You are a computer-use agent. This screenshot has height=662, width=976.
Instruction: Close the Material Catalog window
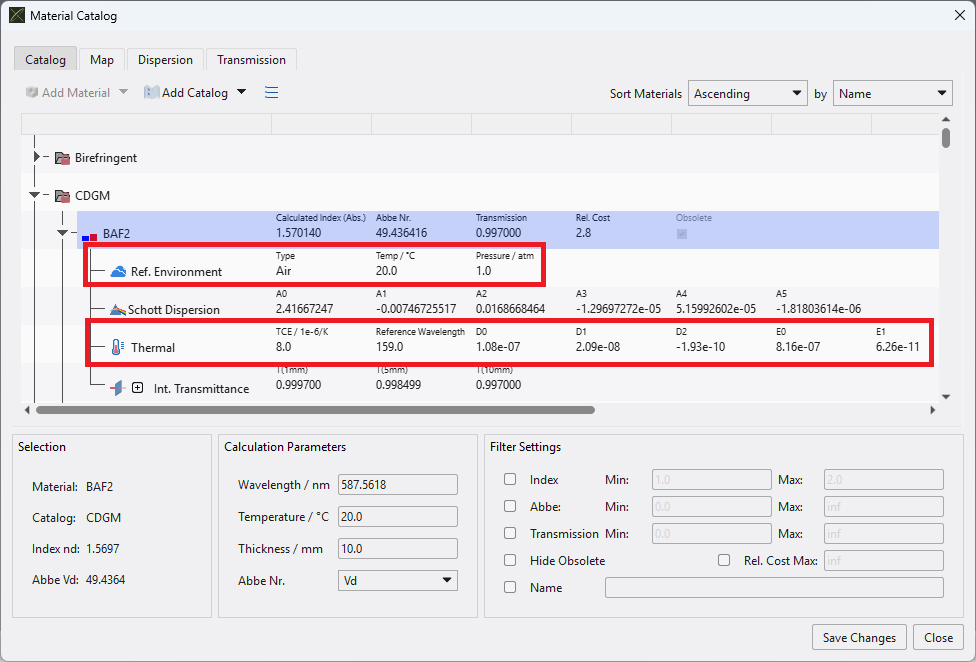coord(960,16)
